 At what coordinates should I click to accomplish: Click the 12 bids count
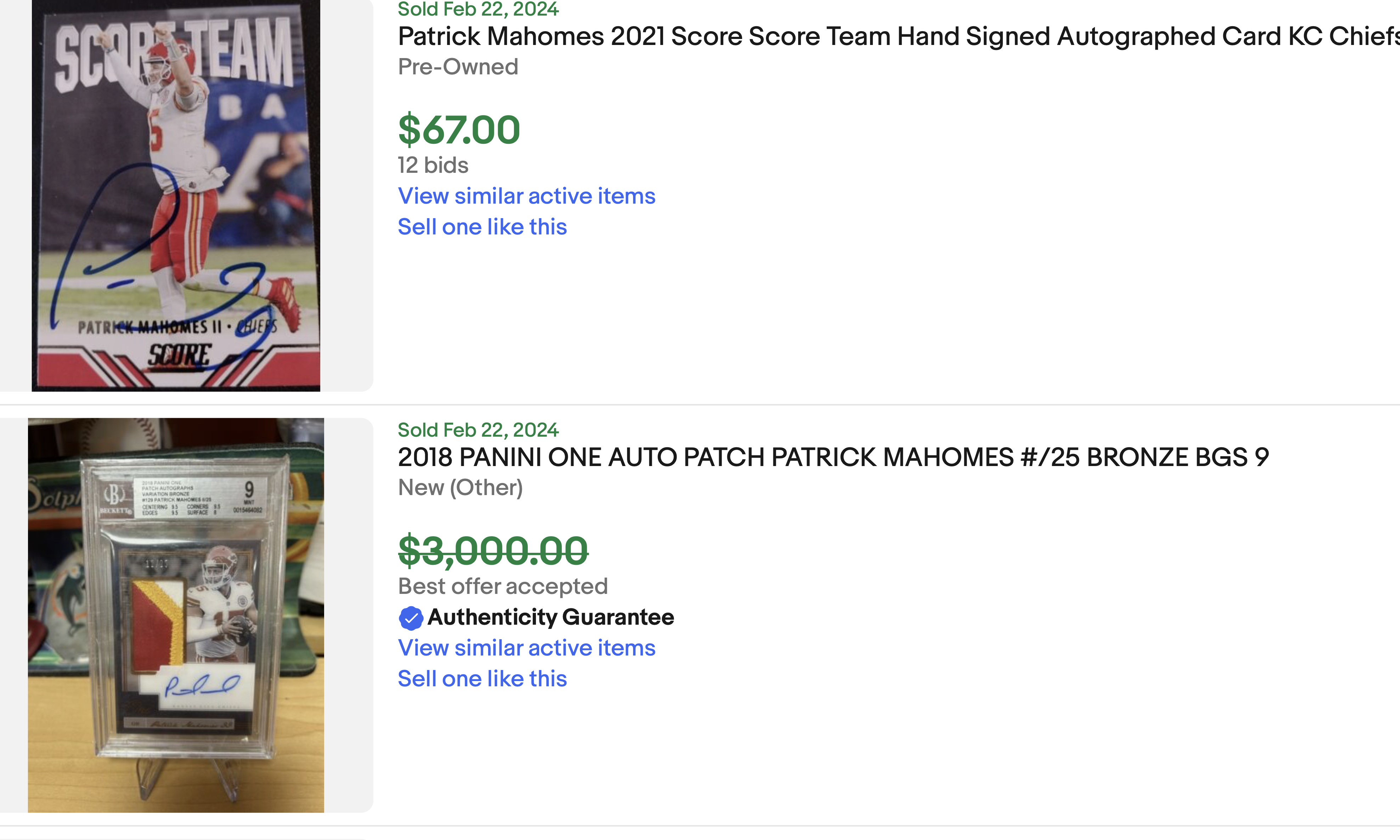[433, 165]
